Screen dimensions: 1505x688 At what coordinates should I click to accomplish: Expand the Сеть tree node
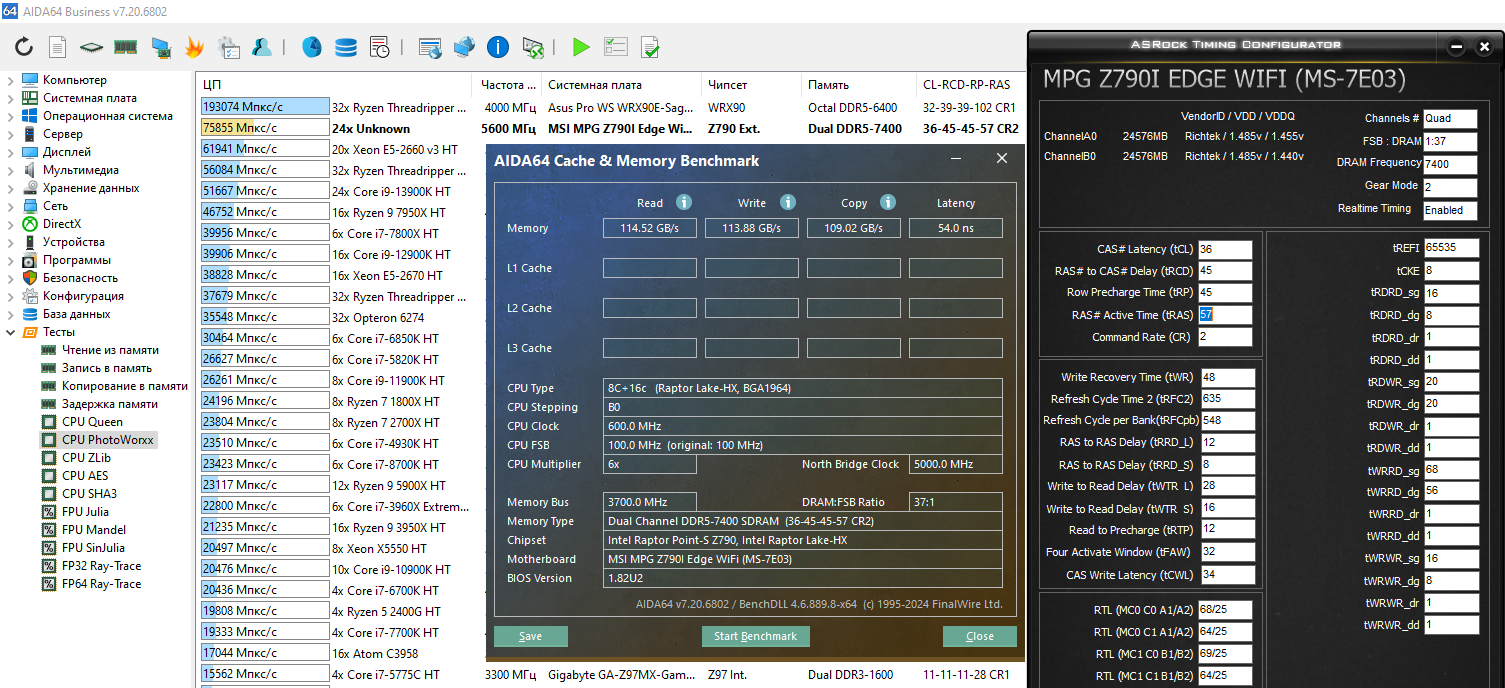click(10, 206)
